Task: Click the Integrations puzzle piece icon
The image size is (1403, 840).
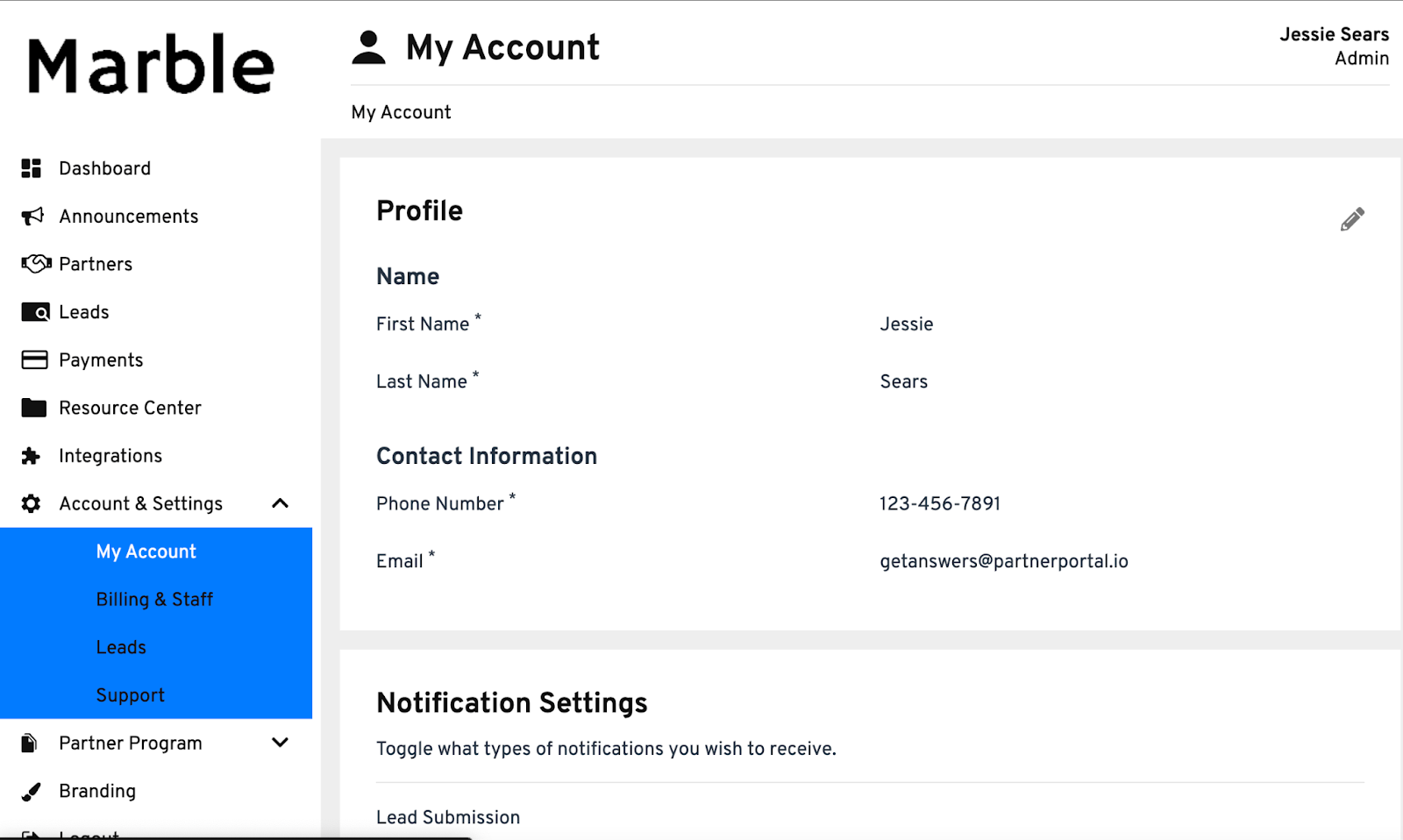Action: coord(31,456)
